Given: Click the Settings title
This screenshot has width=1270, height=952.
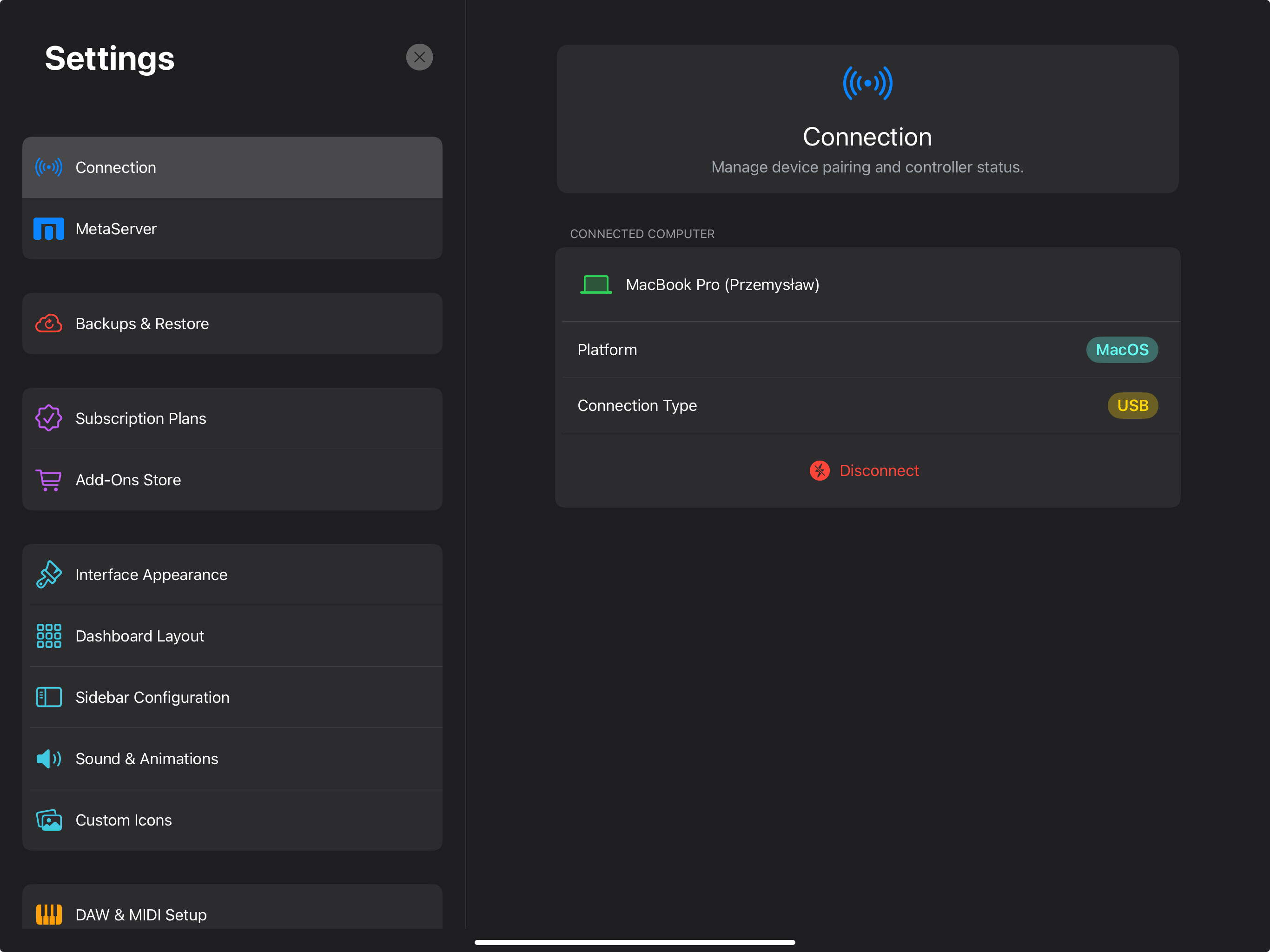Looking at the screenshot, I should point(110,59).
